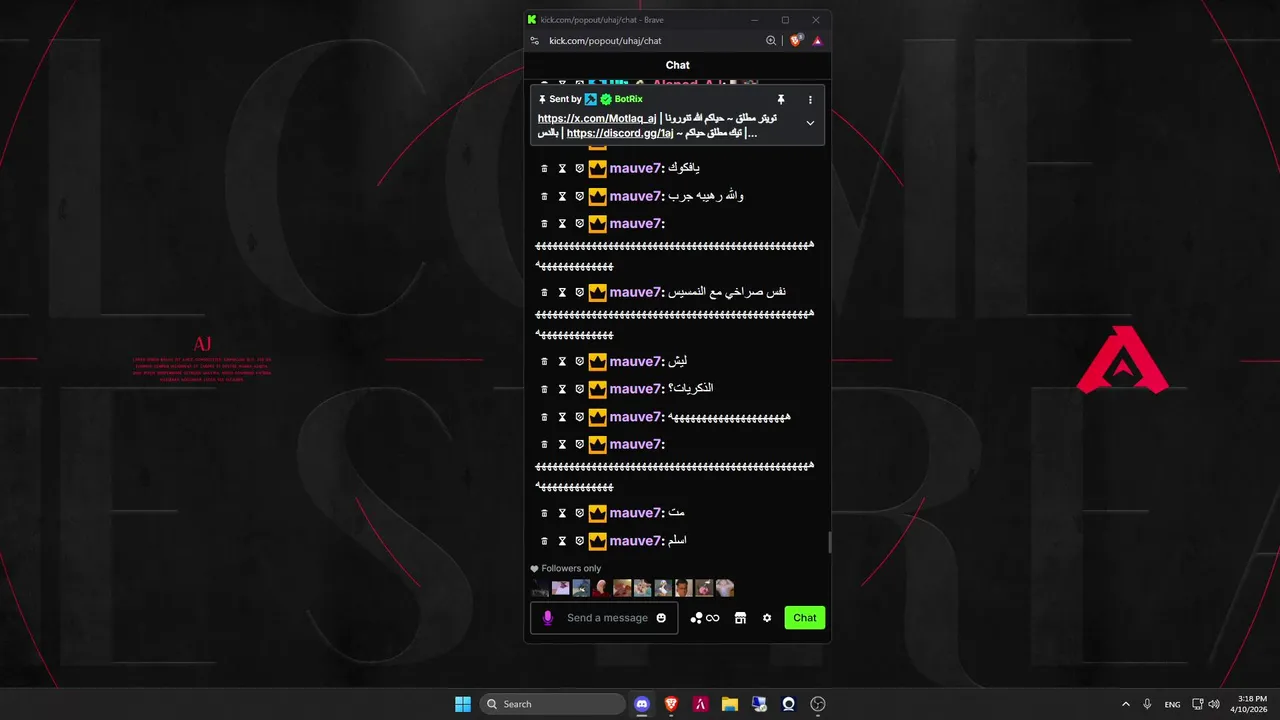
Task: Ban user on "نفس صراخي مع النمسيس" row
Action: (579, 293)
